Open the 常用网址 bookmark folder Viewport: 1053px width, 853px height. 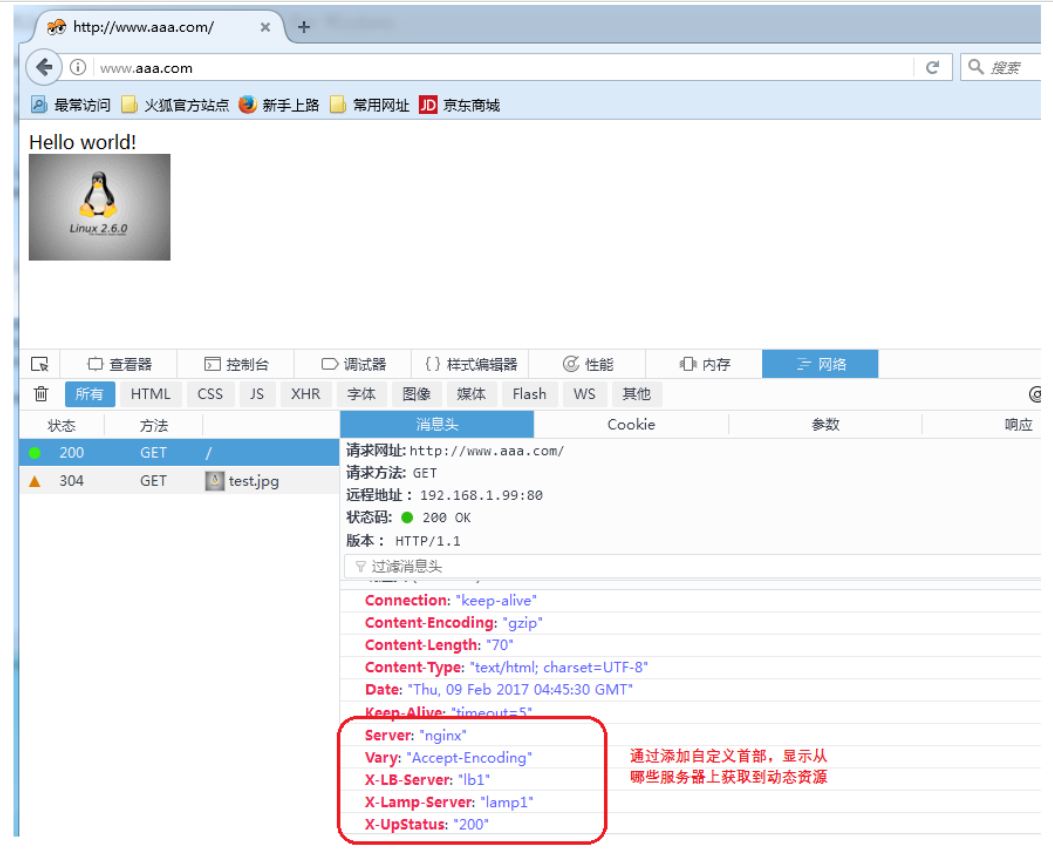(x=370, y=105)
